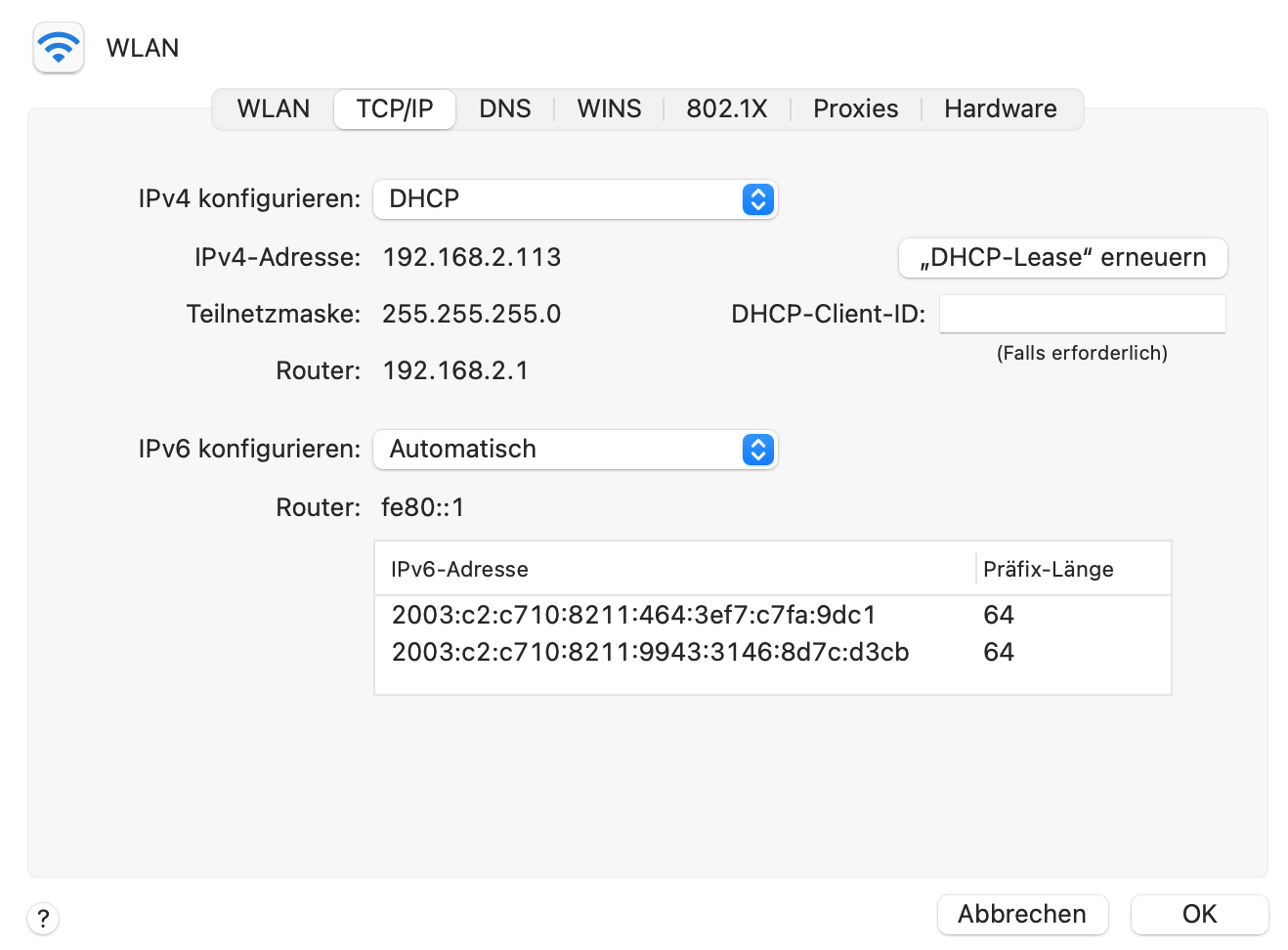Go to the Proxies tab
Screen dimensions: 1288x950
coord(856,108)
